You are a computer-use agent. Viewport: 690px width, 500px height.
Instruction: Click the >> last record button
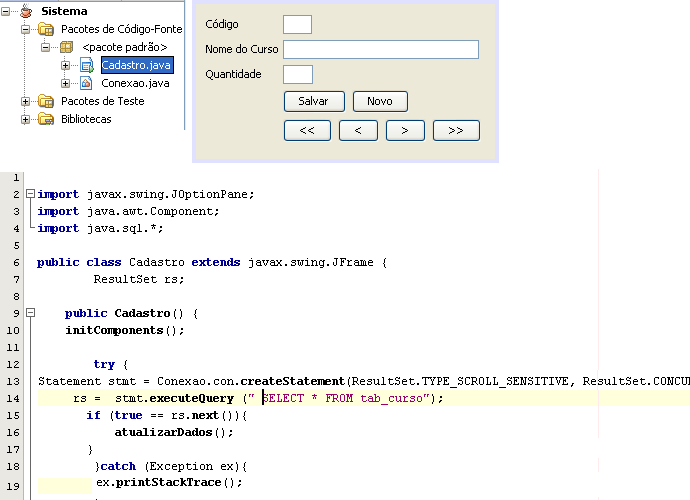tap(456, 130)
